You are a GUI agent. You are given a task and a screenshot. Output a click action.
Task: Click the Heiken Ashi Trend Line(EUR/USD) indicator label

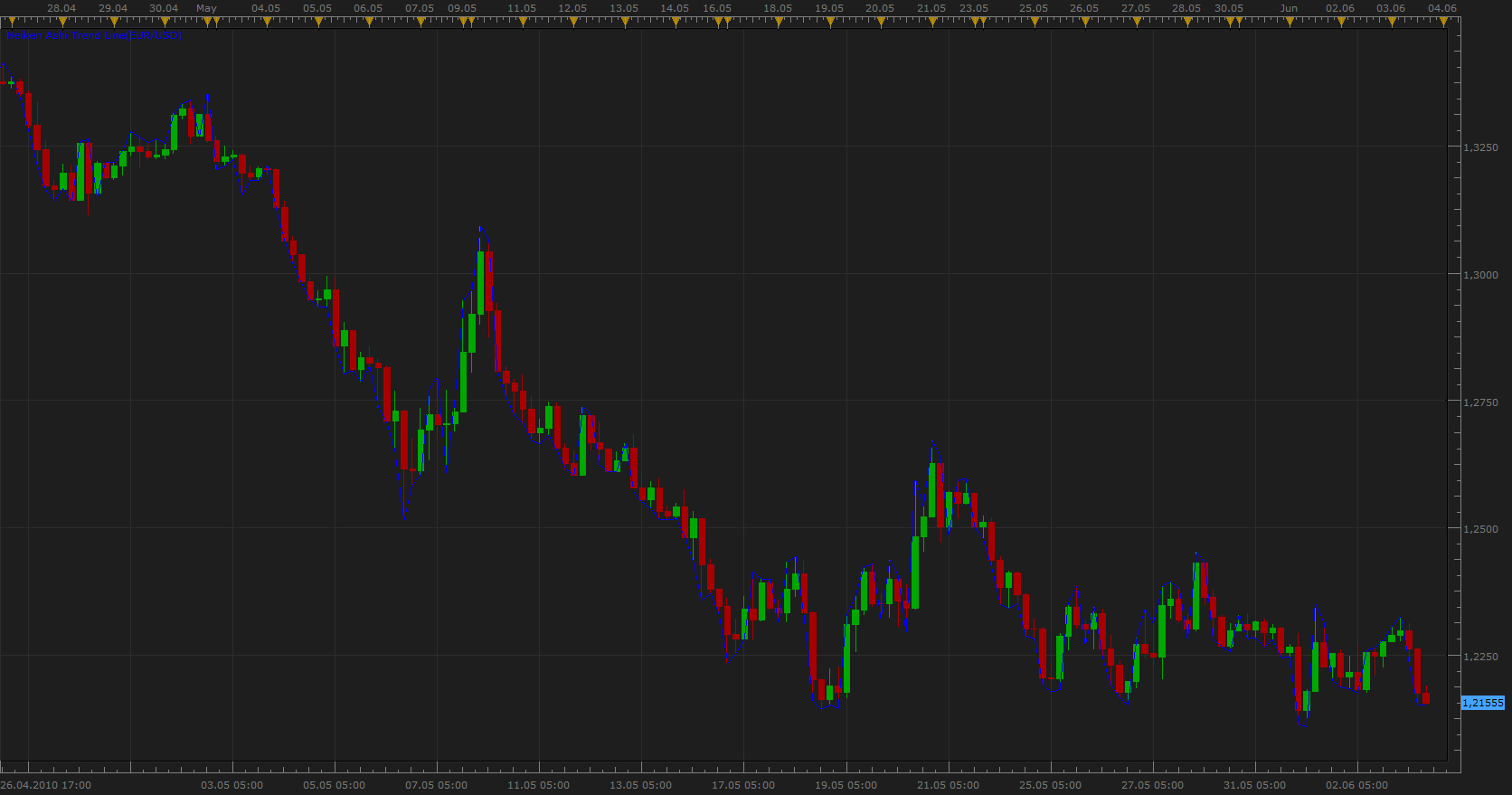94,35
